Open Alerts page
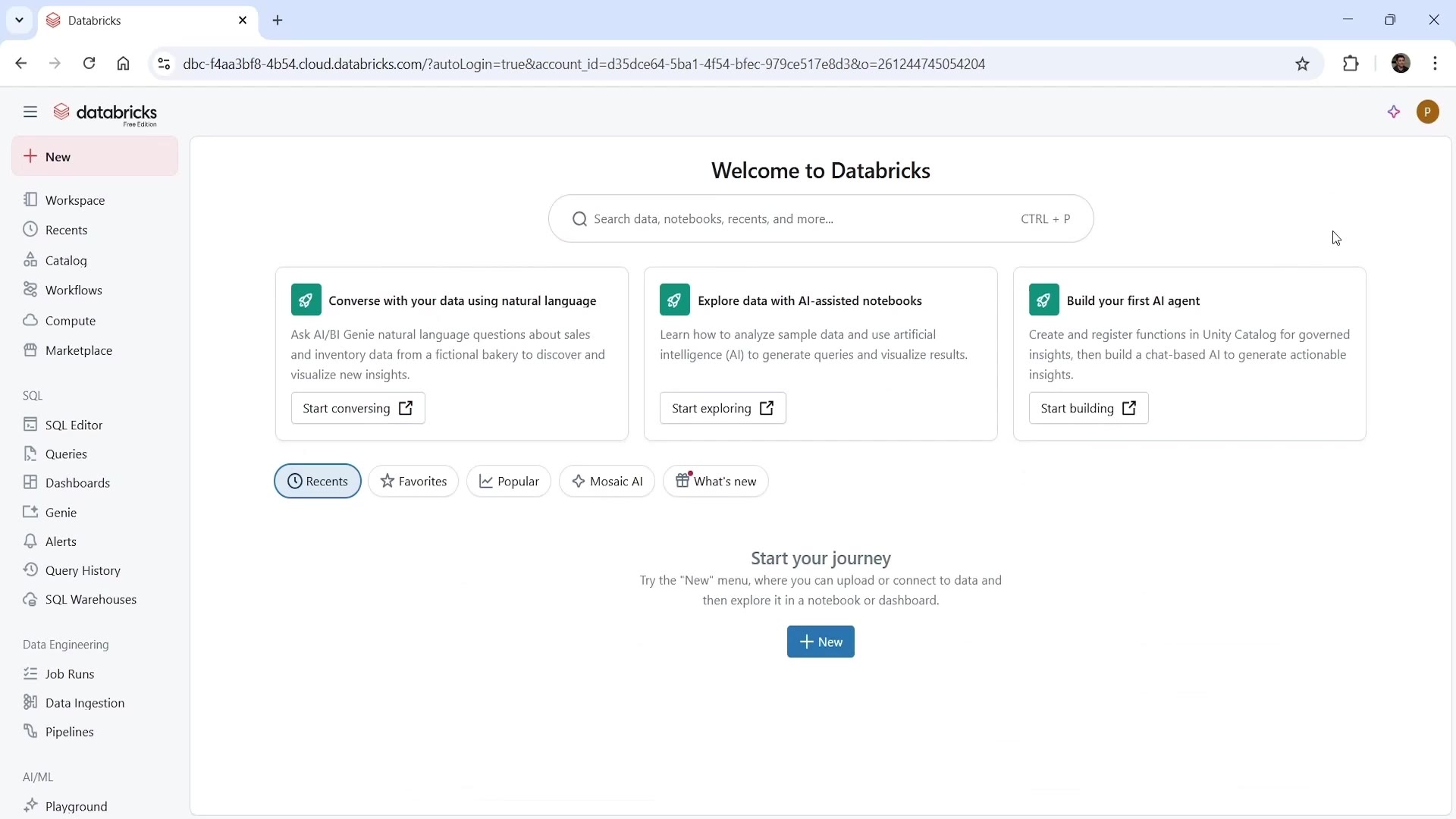Image resolution: width=1456 pixels, height=819 pixels. (95, 541)
